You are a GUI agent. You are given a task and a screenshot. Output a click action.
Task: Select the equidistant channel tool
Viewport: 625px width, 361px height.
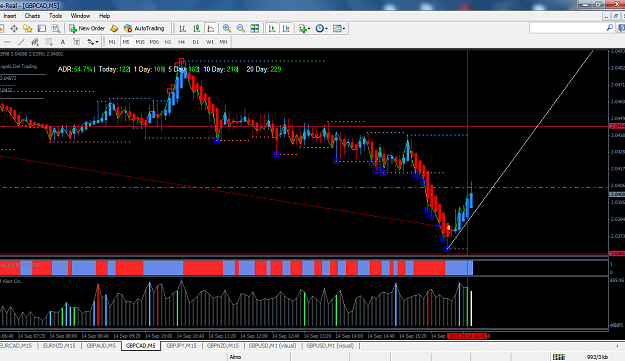35,42
